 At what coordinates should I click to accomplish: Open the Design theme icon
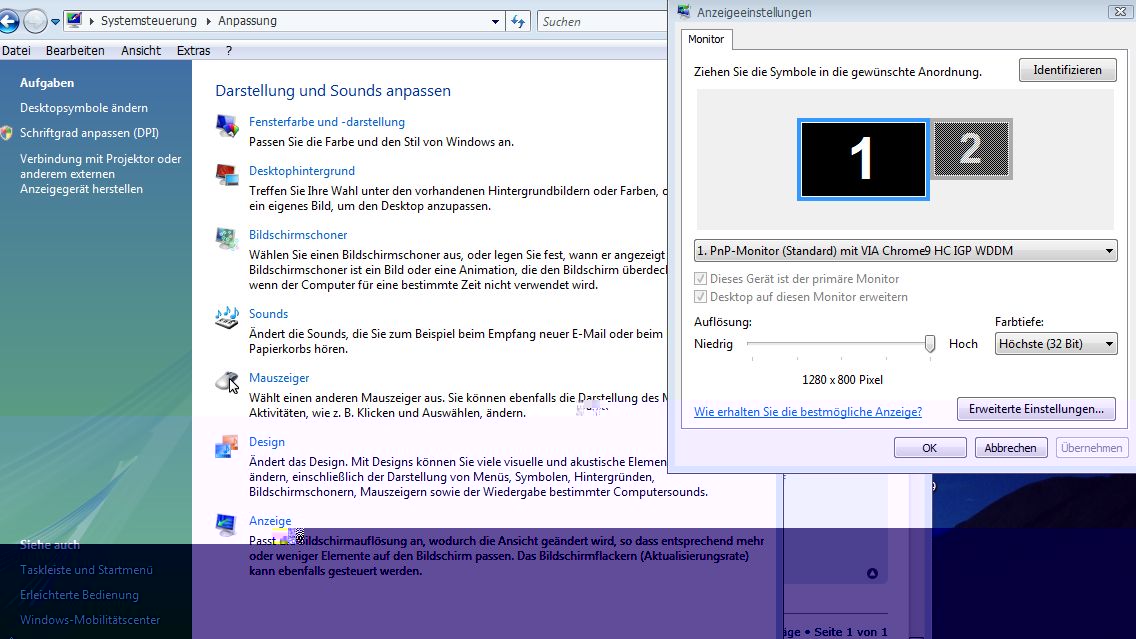tap(227, 446)
